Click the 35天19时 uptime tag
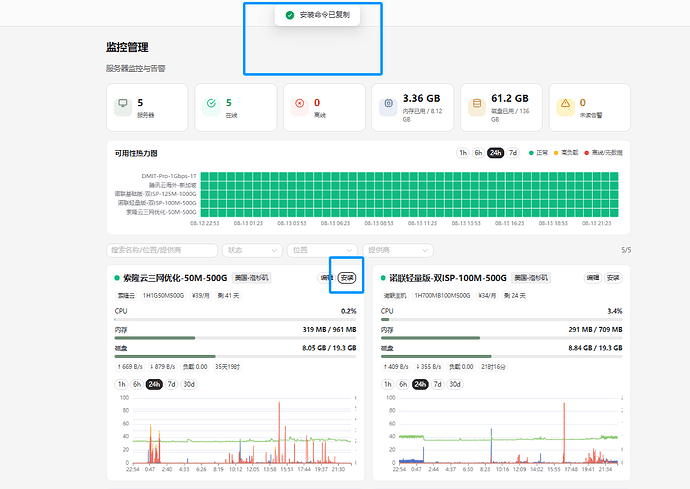The width and height of the screenshot is (690, 489). click(x=228, y=367)
